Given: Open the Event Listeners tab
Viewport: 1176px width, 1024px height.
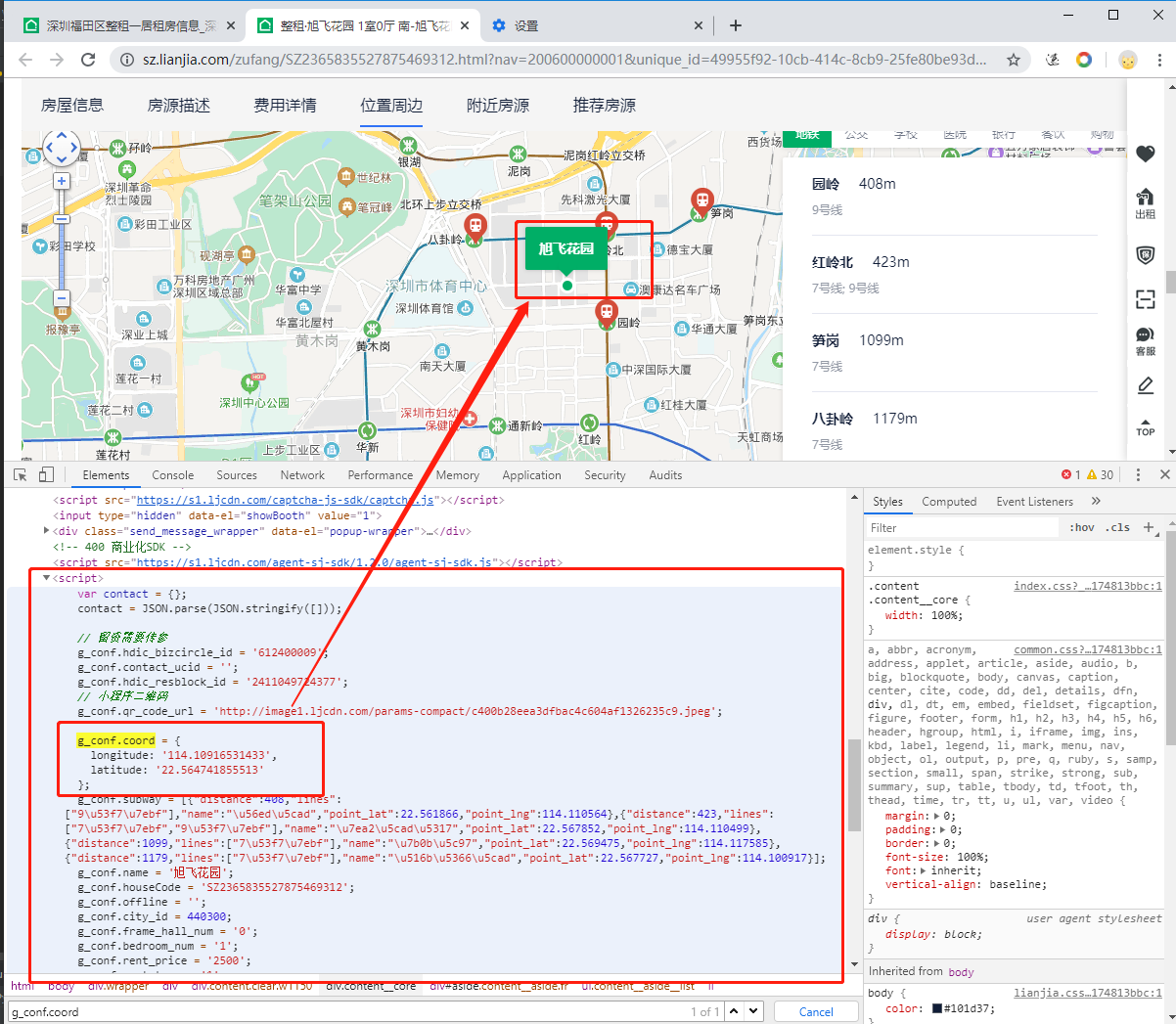Looking at the screenshot, I should [1035, 501].
